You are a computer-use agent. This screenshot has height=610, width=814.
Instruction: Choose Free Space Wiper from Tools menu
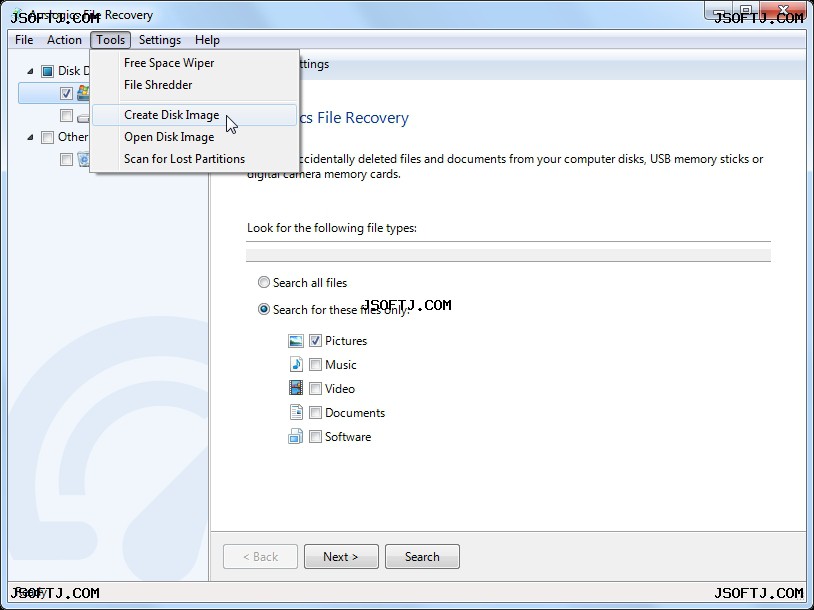tap(195, 63)
